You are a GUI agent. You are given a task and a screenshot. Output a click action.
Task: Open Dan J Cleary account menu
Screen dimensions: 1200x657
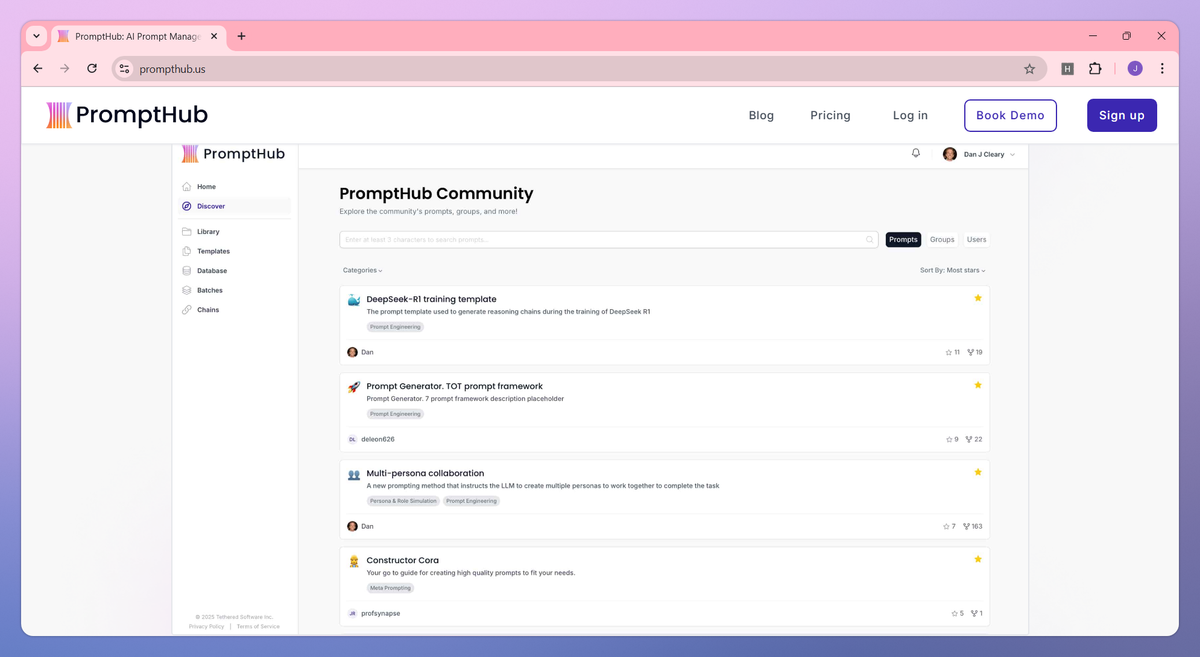pyautogui.click(x=979, y=154)
